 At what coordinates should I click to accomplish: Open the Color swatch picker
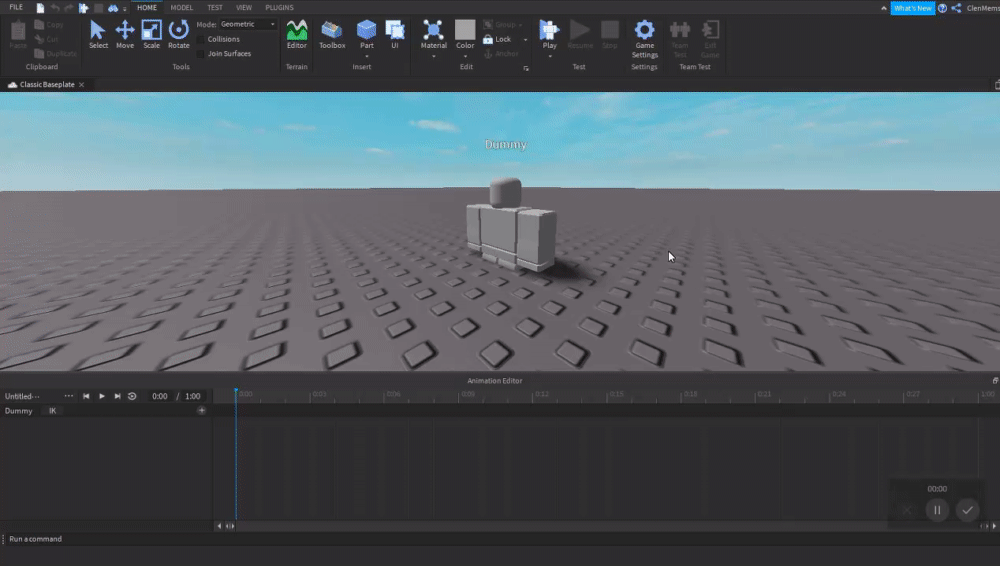tap(465, 31)
